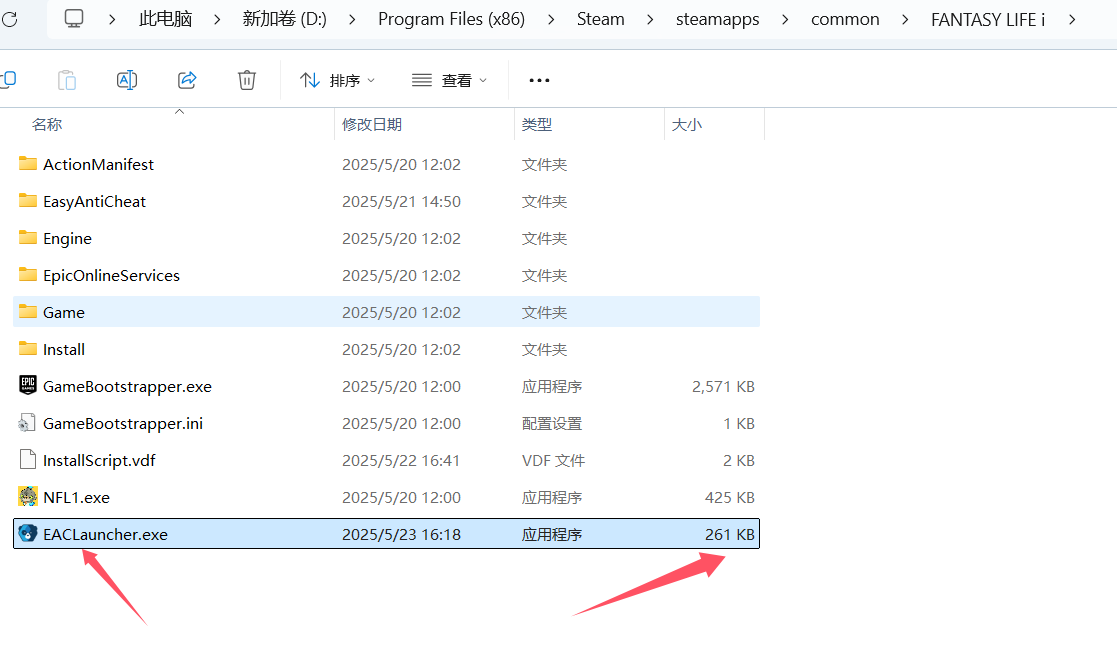Open the view (查看) dropdown
Image resolution: width=1117 pixels, height=654 pixels.
(450, 81)
